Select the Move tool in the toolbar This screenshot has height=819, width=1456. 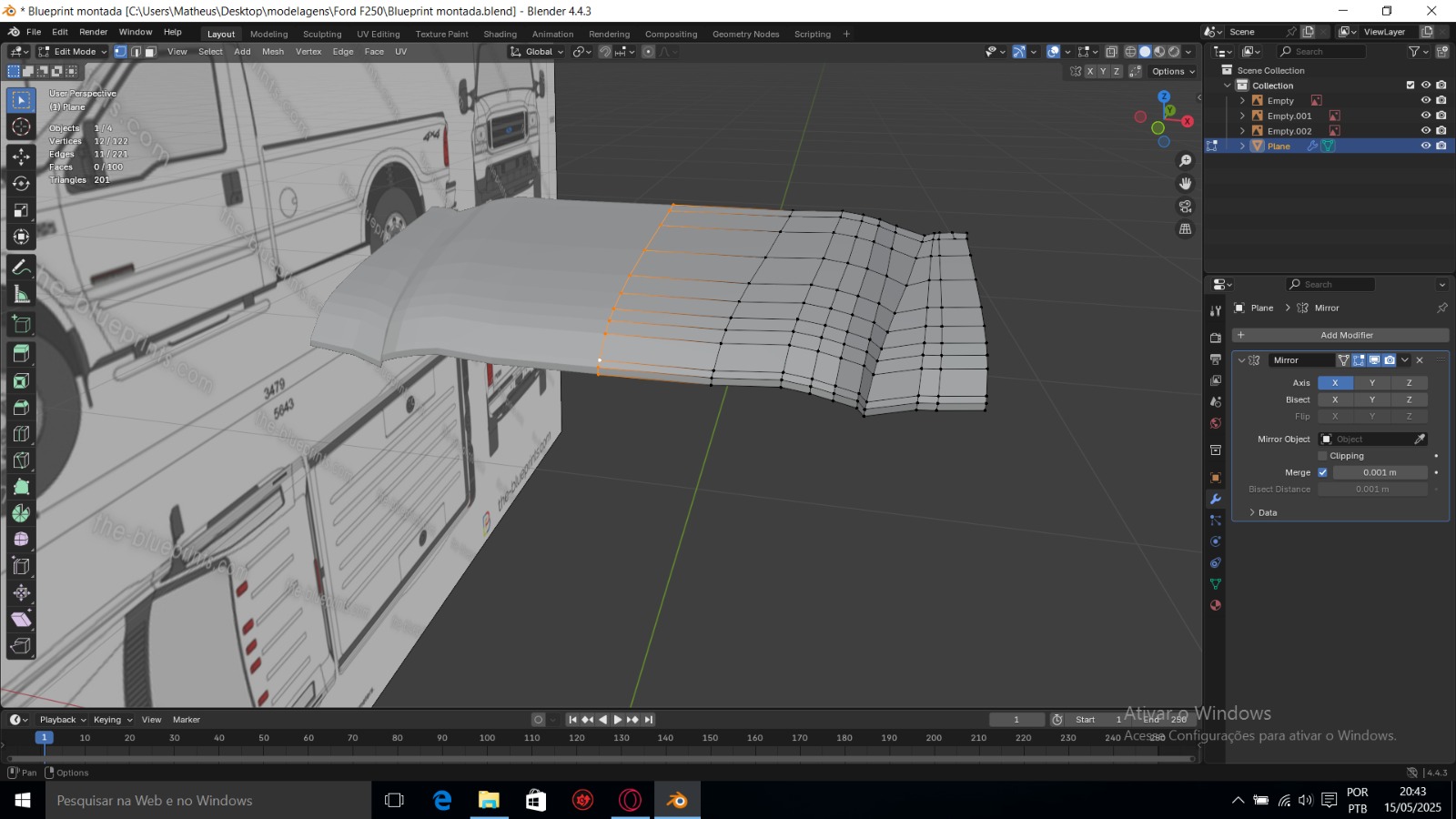[x=21, y=157]
